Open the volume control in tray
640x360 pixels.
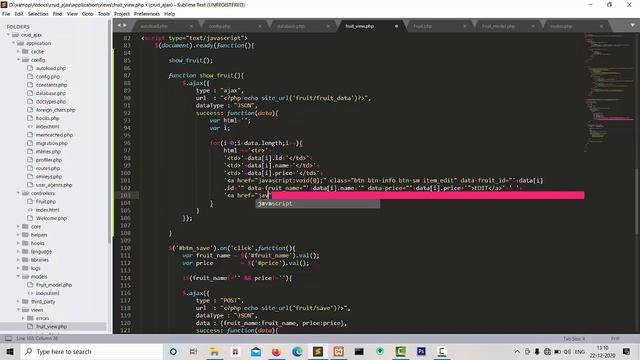tap(567, 351)
